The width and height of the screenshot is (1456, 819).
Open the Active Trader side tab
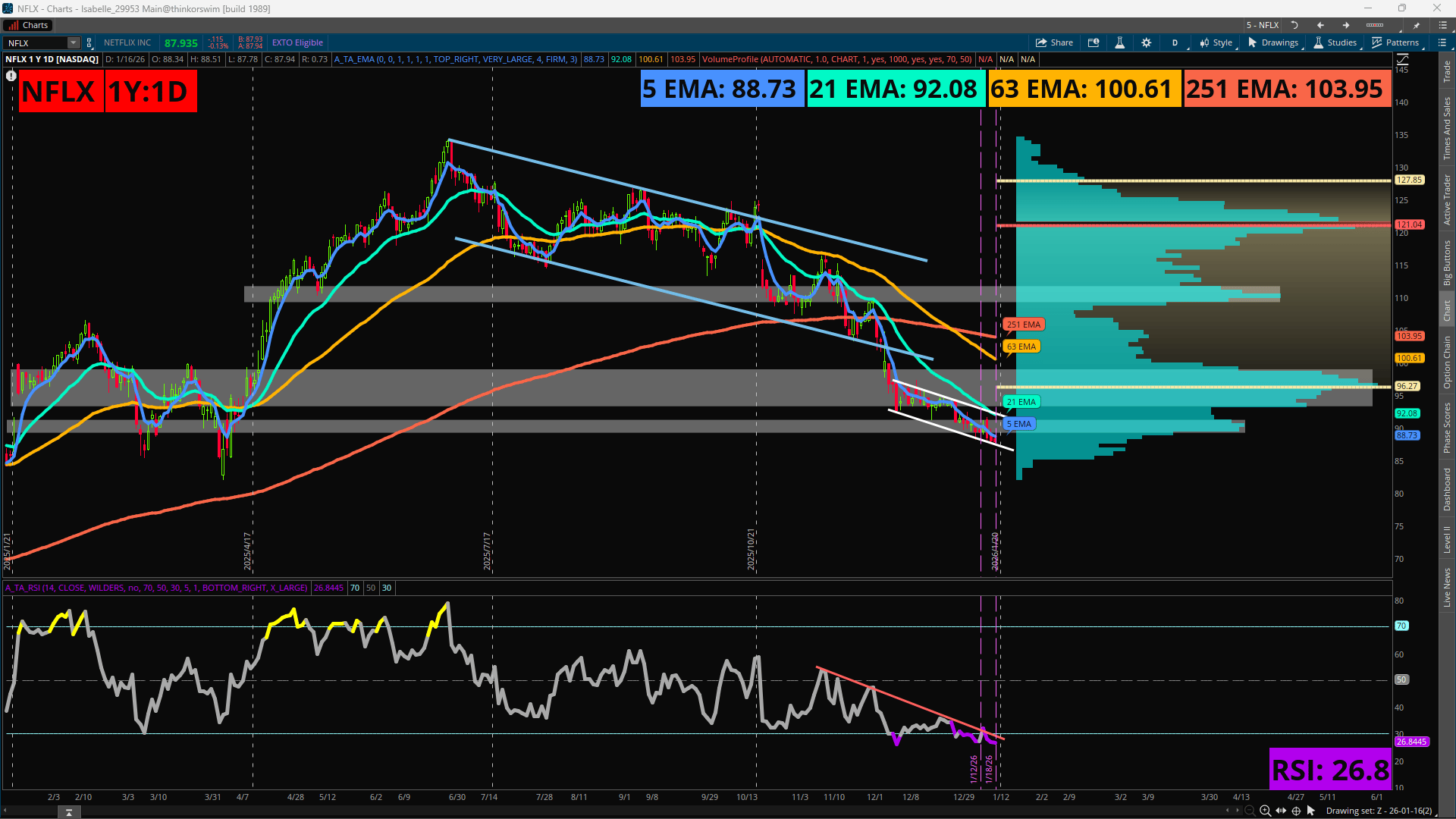pos(1447,199)
